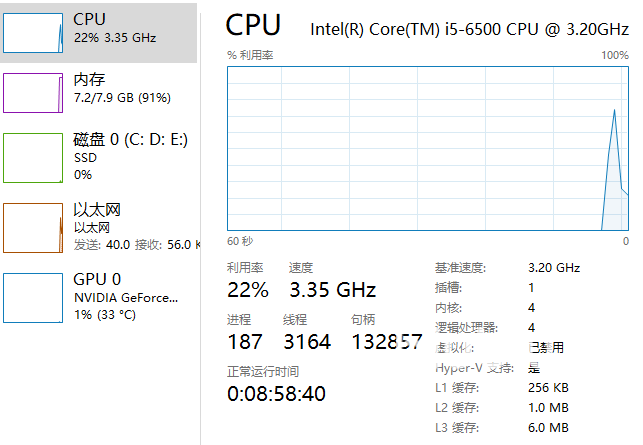643x445 pixels.
Task: Click the 3.20 GHz base speed value
Action: 553,268
